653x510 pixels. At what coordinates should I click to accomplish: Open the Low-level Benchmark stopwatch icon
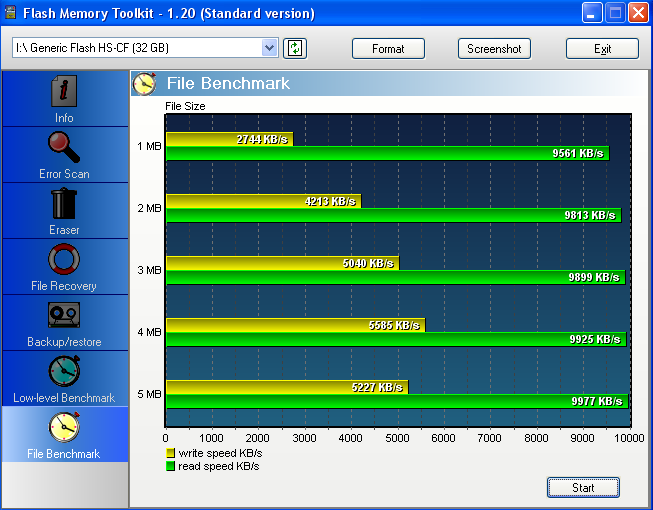64,371
